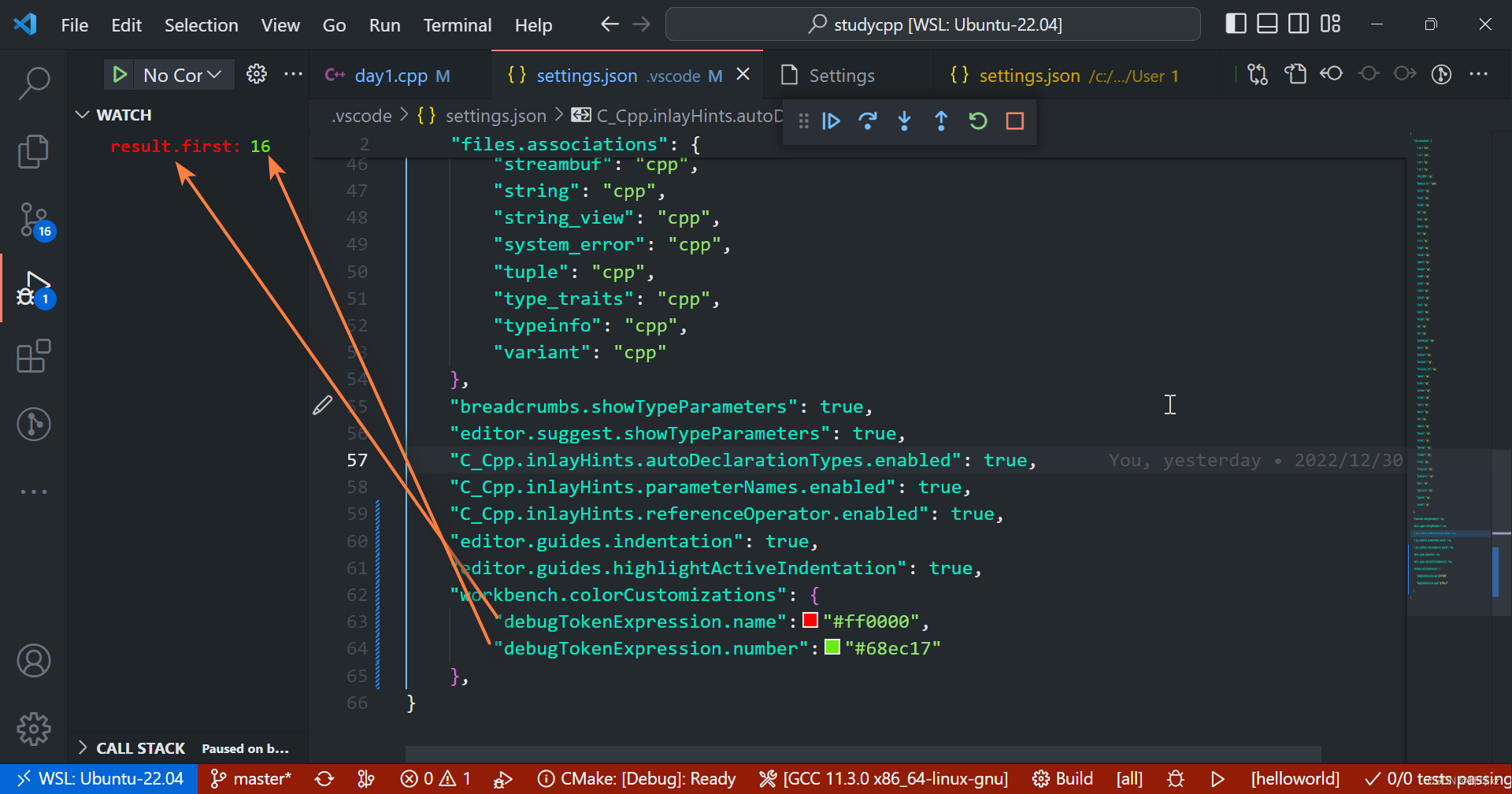Close the .vscode settings.json tab
The height and width of the screenshot is (794, 1512).
point(743,74)
